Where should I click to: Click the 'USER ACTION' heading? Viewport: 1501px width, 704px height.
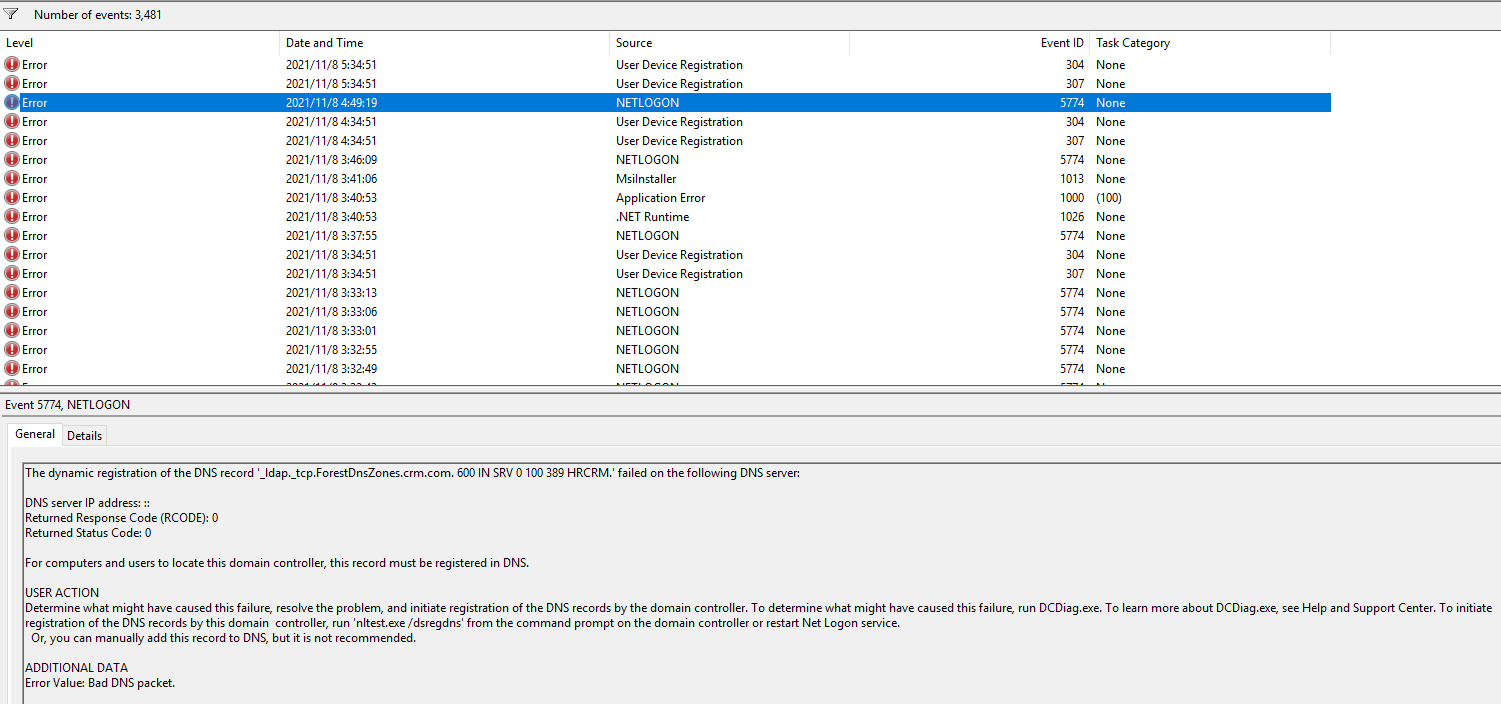62,593
